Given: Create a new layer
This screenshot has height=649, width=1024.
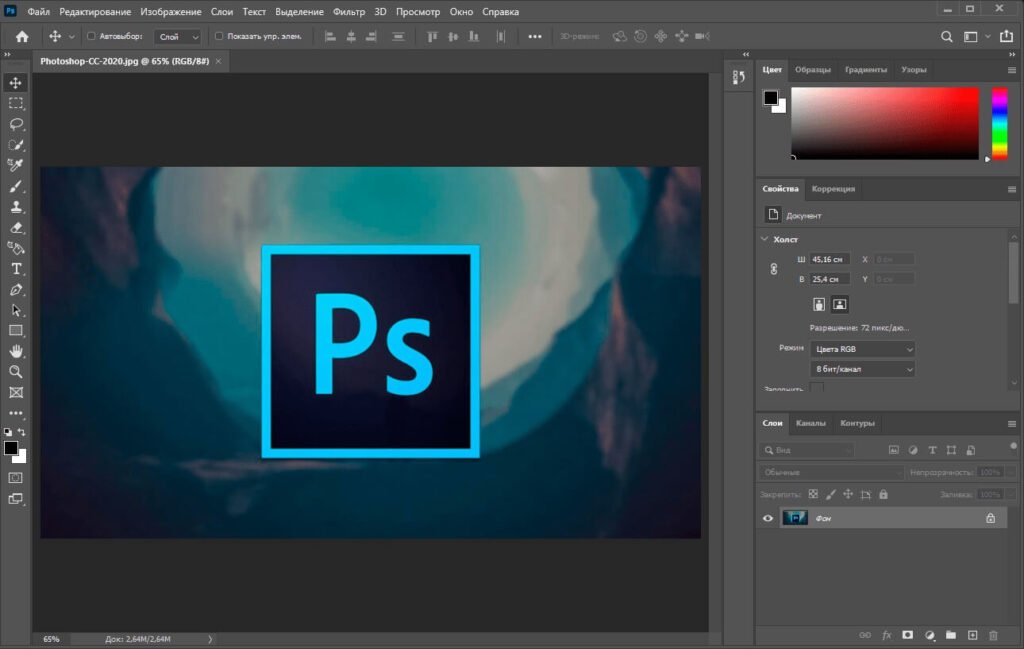Looking at the screenshot, I should (972, 635).
